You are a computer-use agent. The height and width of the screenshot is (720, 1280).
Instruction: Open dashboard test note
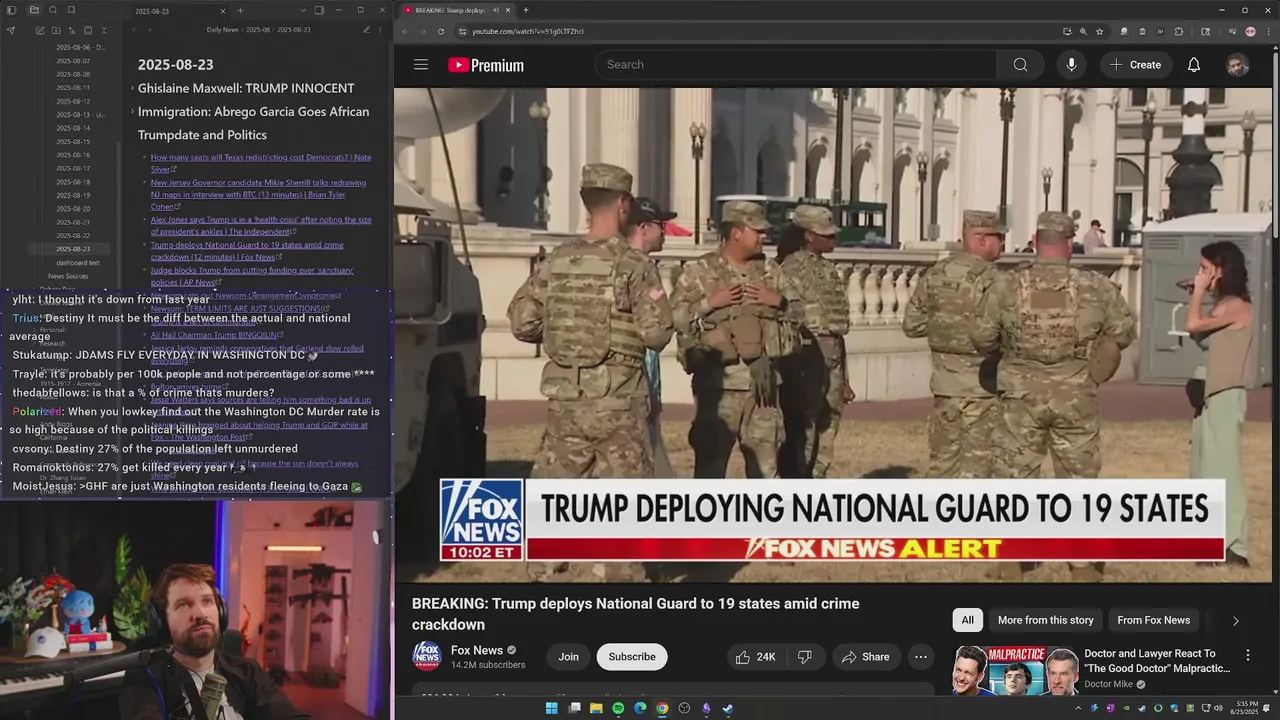point(78,263)
